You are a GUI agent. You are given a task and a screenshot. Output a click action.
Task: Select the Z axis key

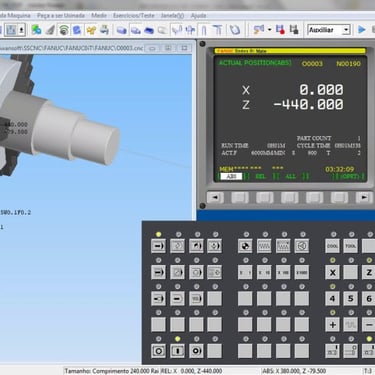369,272
